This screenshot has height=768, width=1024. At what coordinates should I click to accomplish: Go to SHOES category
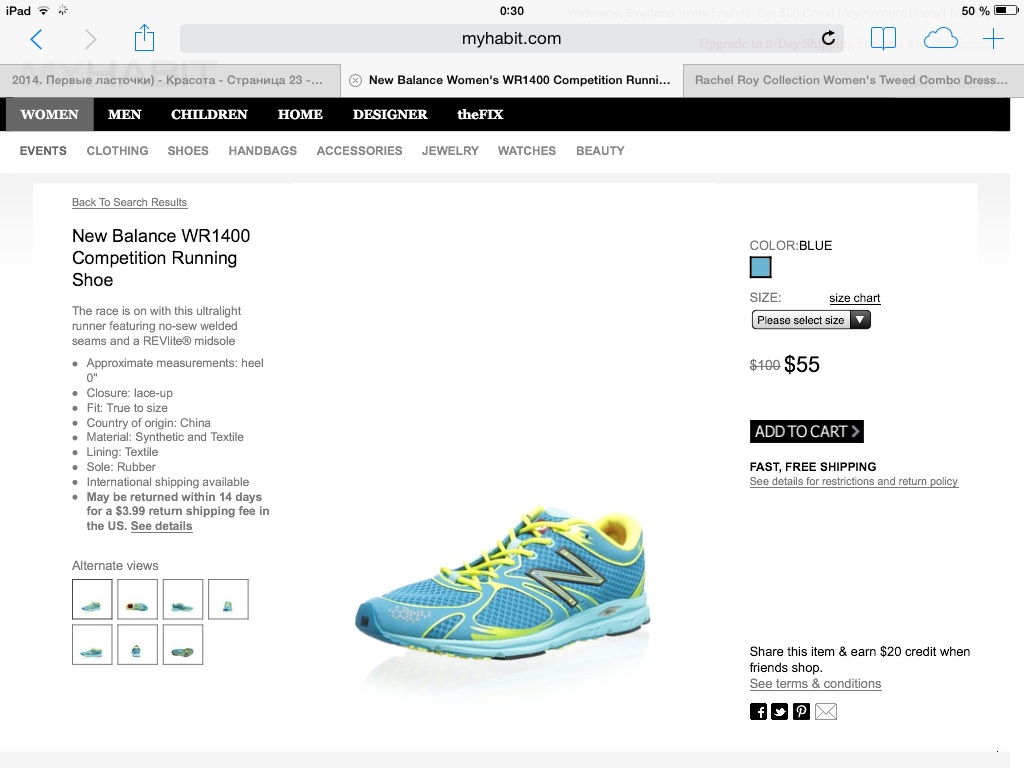(x=188, y=151)
